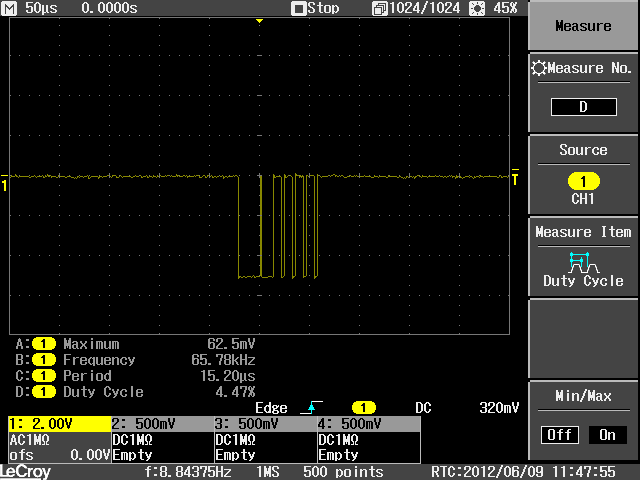Viewport: 640px width, 480px height.
Task: Click the 1024/1024 acquisition count
Action: point(424,8)
